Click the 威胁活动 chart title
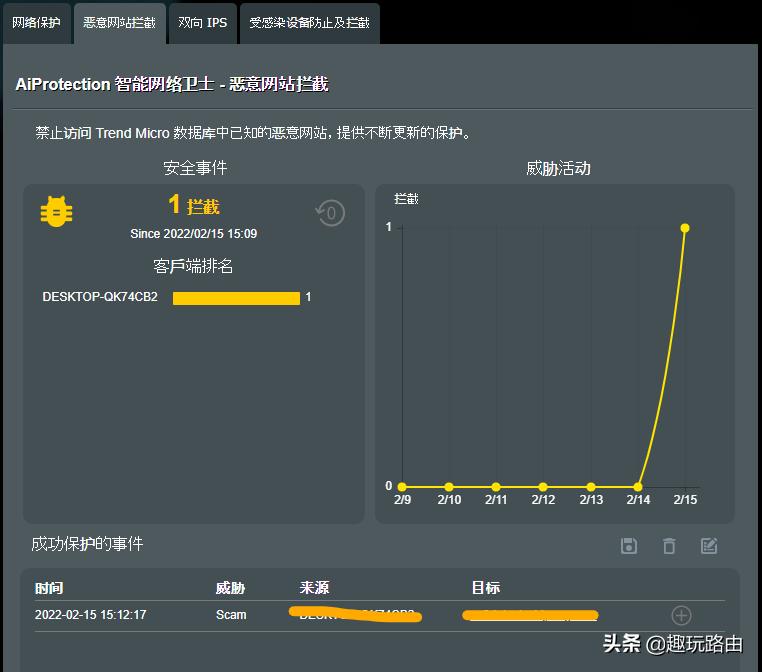 (x=558, y=168)
